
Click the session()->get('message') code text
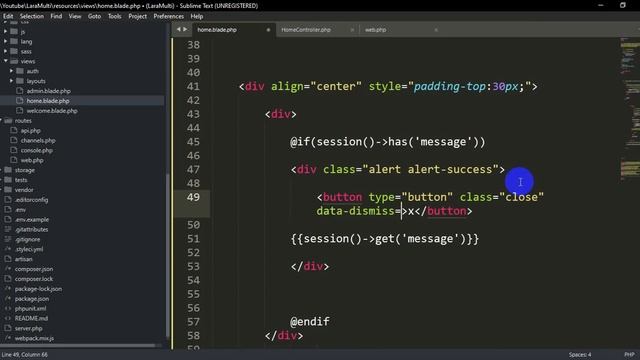tap(385, 239)
